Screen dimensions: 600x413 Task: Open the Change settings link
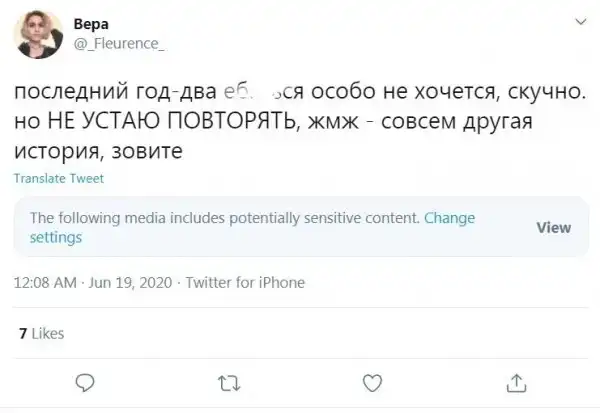[449, 218]
